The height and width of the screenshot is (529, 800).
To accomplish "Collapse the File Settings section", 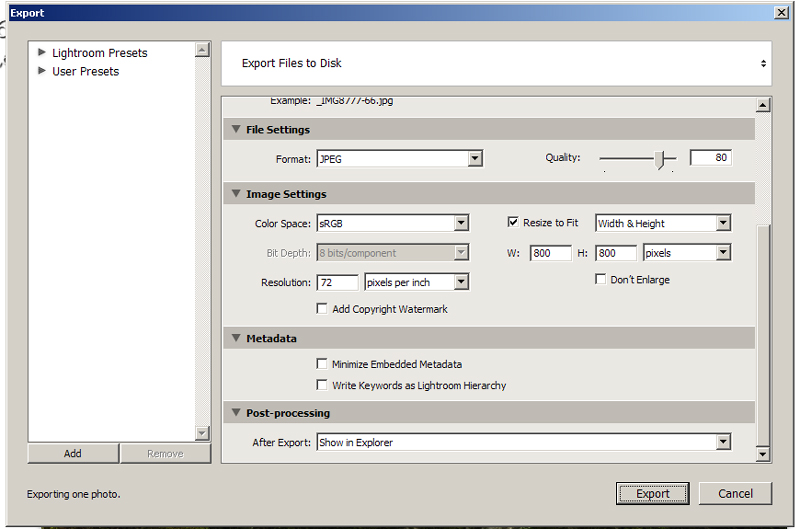I will click(236, 129).
